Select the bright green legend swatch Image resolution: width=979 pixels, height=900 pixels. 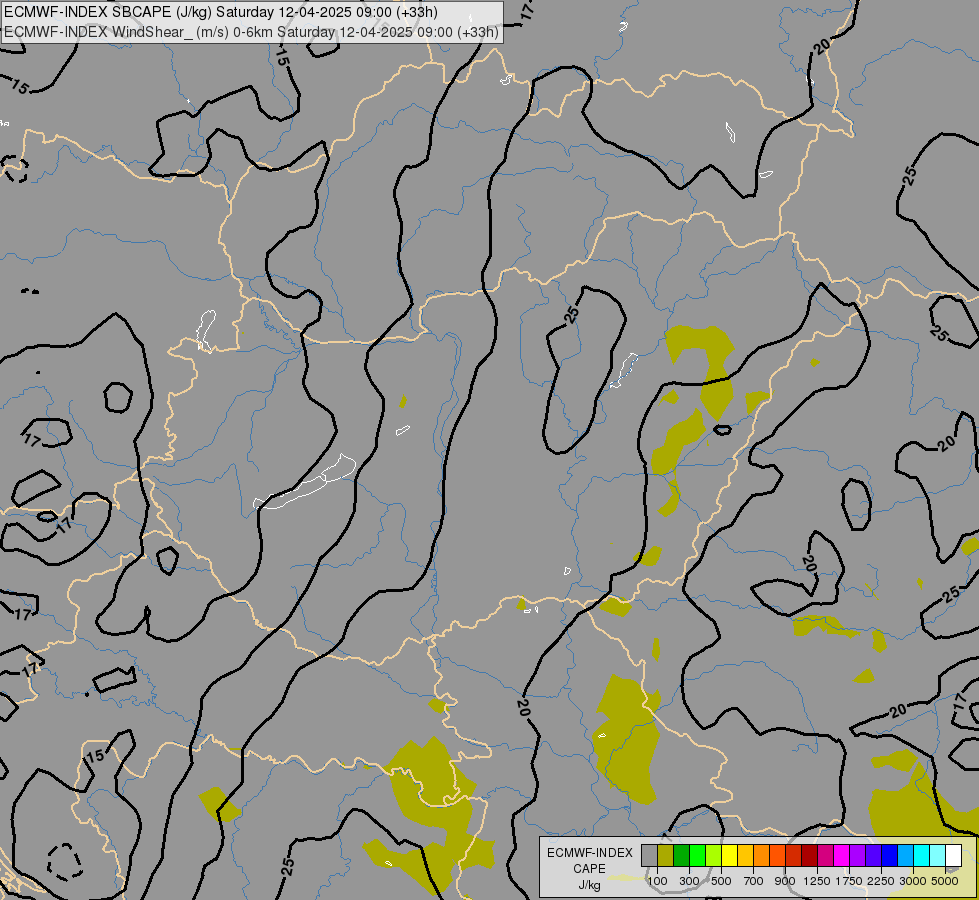pyautogui.click(x=697, y=856)
